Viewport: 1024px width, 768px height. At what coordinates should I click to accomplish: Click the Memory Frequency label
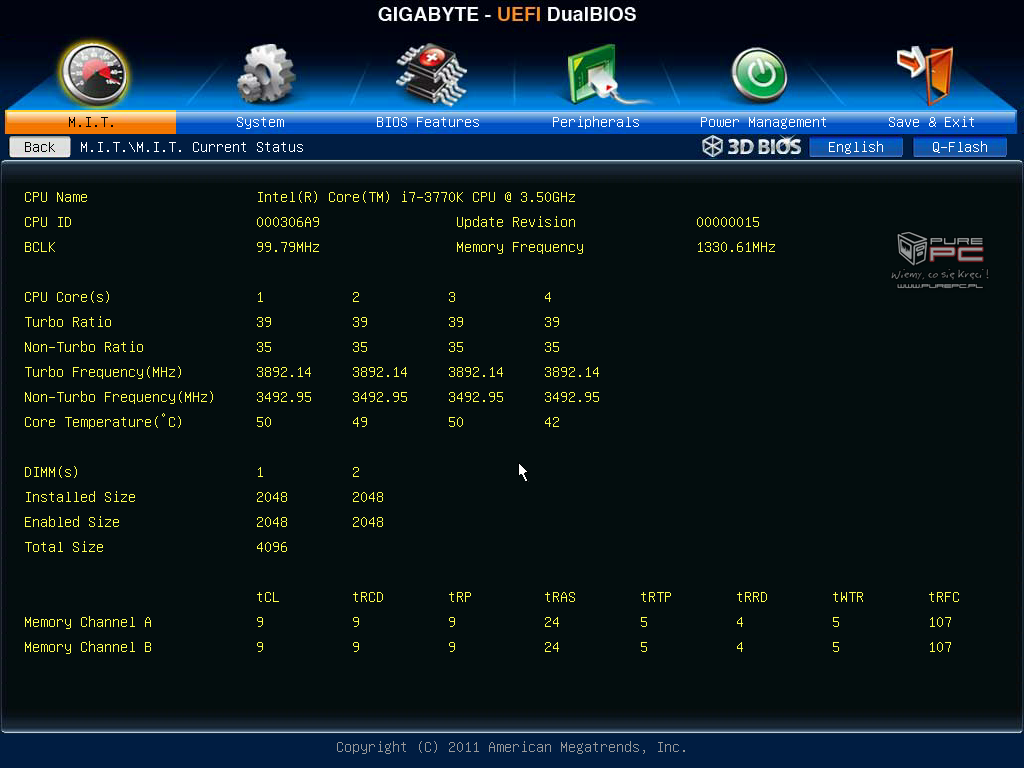[520, 248]
